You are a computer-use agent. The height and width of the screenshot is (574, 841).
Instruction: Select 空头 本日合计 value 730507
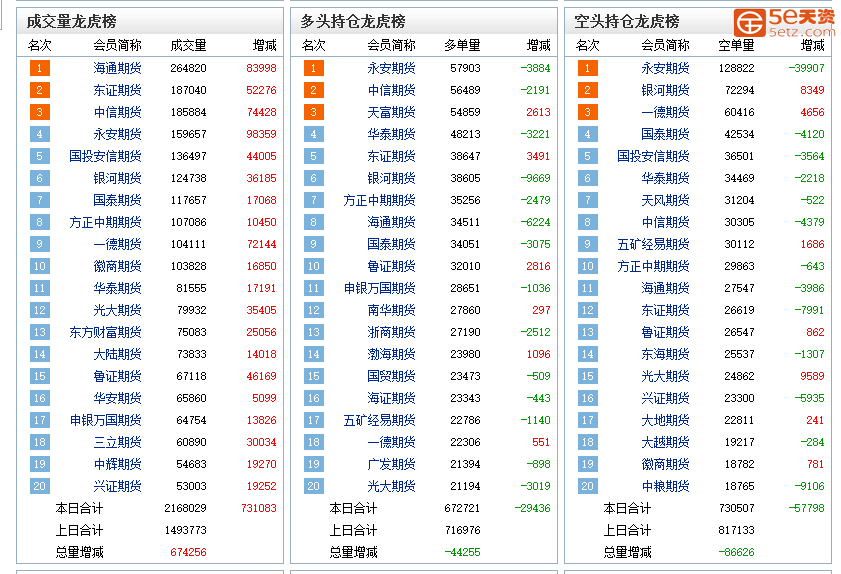(736, 508)
